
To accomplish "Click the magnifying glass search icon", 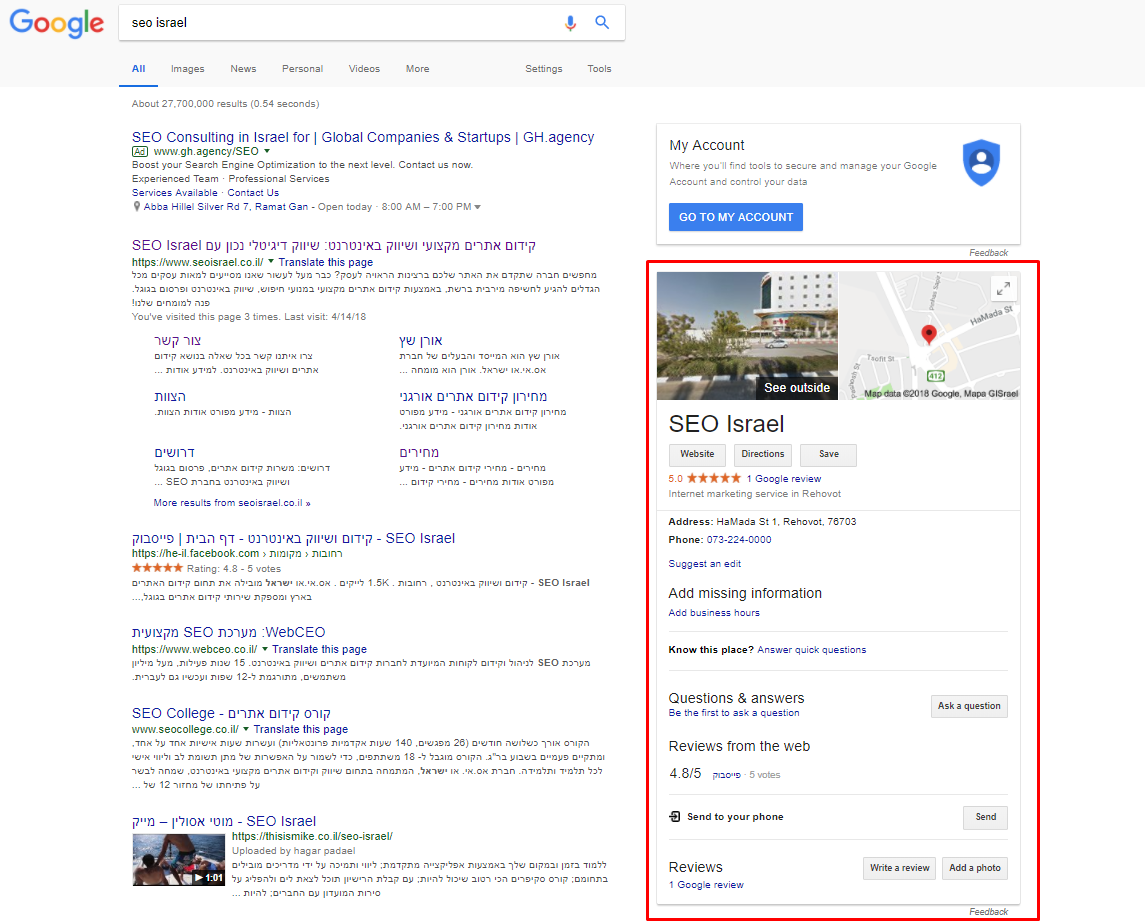I will 602,22.
